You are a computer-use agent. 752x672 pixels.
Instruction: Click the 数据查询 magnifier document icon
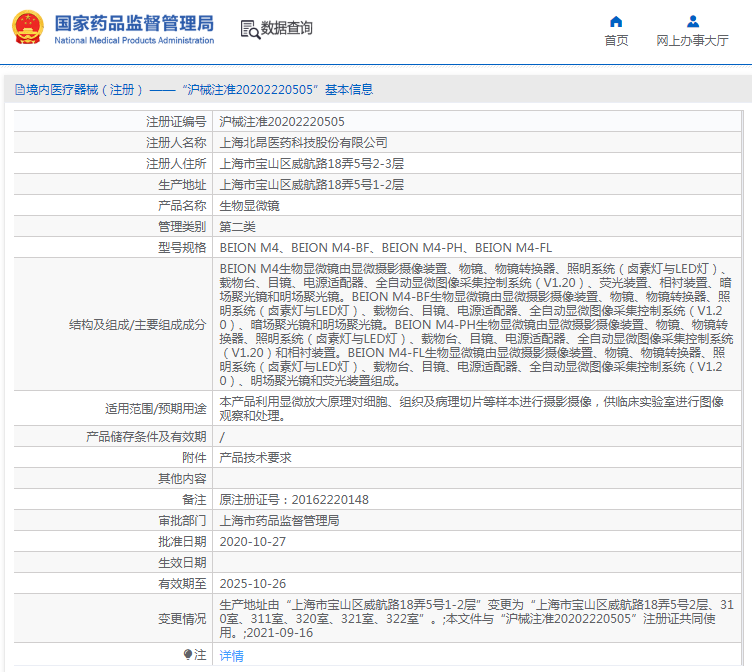click(x=250, y=29)
